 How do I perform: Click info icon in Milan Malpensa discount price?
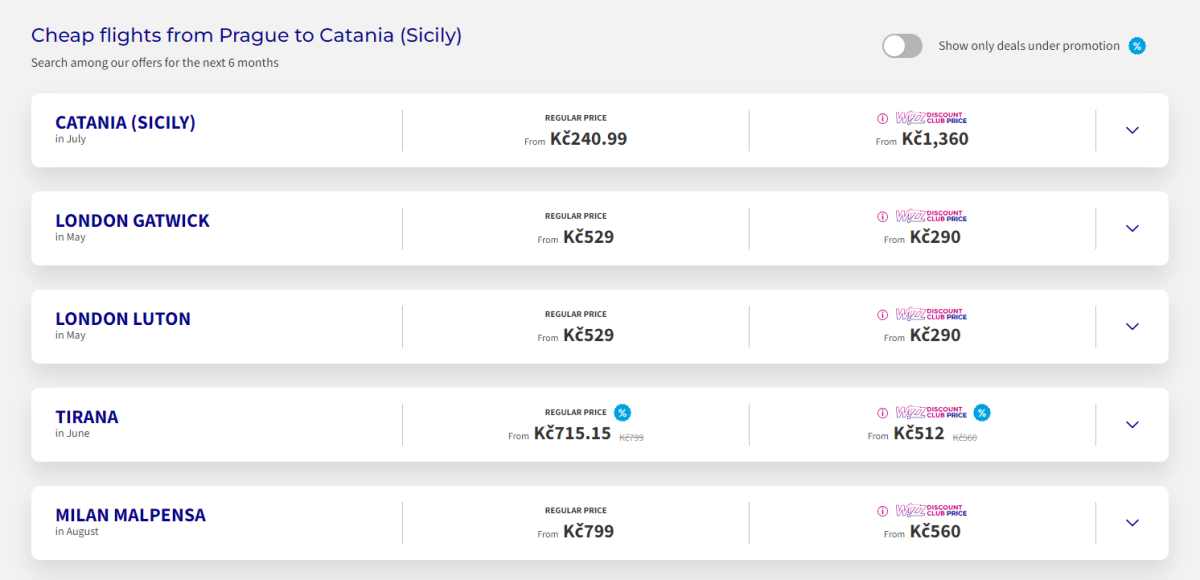882,510
